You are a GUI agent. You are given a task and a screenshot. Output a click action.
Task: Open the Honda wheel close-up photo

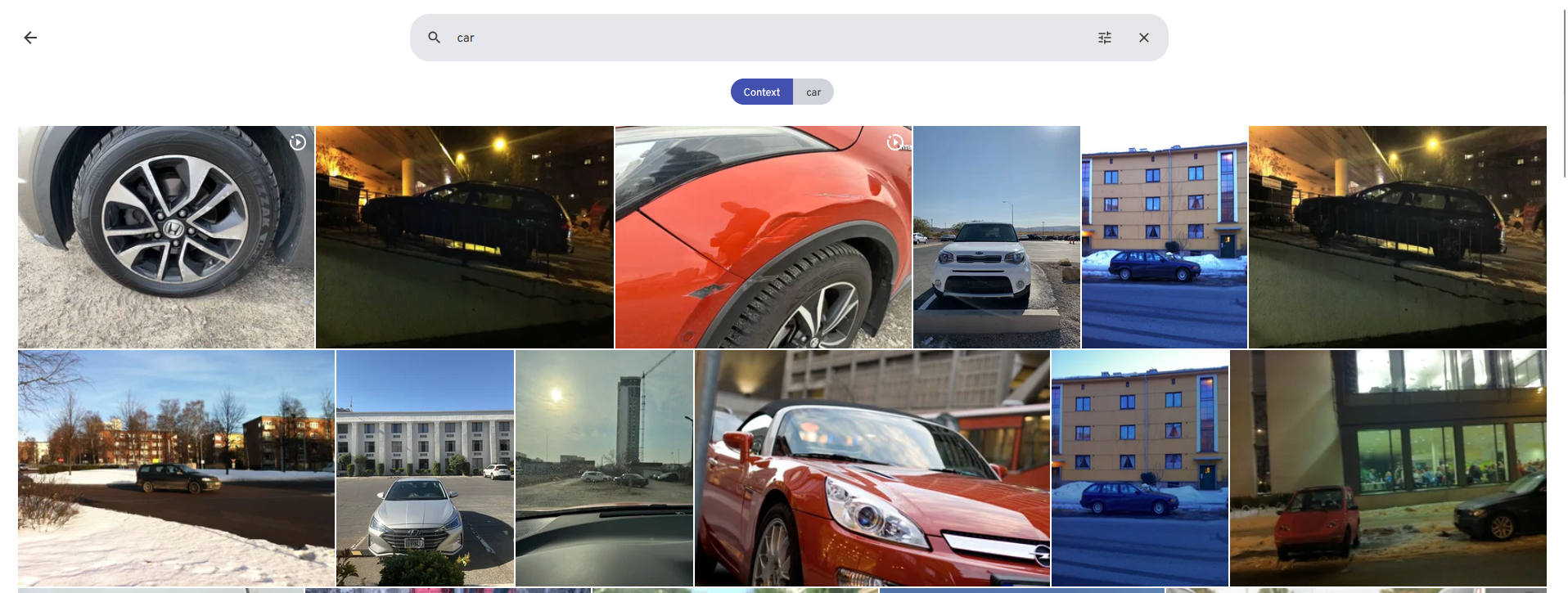[x=166, y=237]
